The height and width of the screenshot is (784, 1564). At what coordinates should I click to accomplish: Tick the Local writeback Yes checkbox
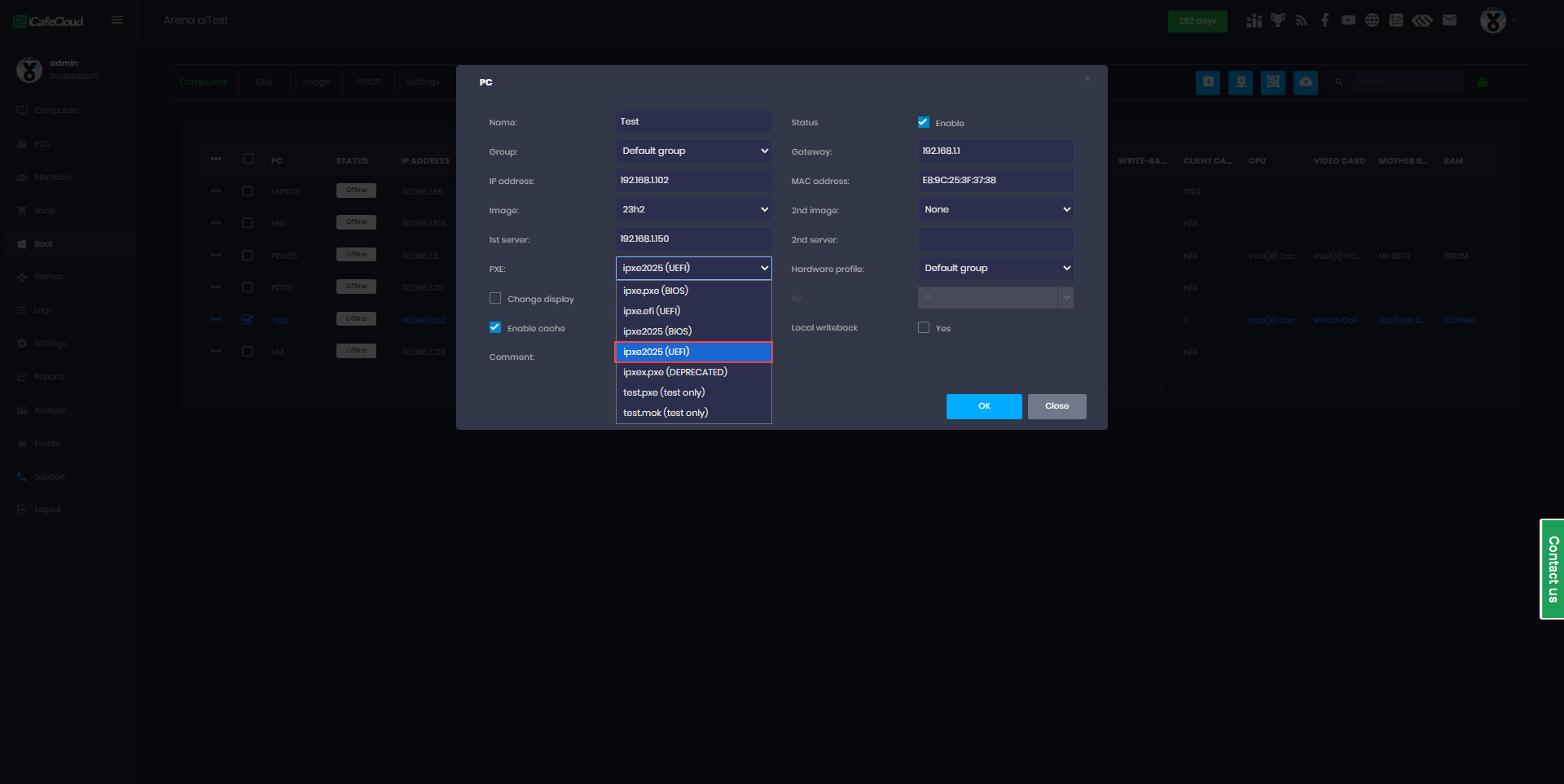tap(924, 328)
